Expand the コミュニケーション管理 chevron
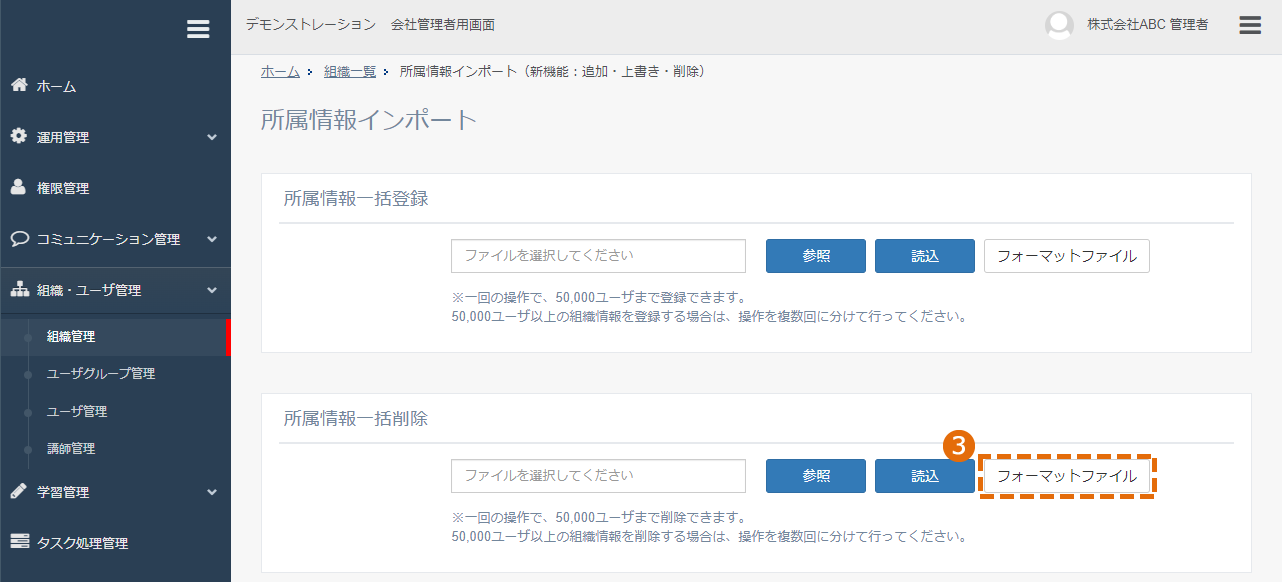 [x=212, y=239]
